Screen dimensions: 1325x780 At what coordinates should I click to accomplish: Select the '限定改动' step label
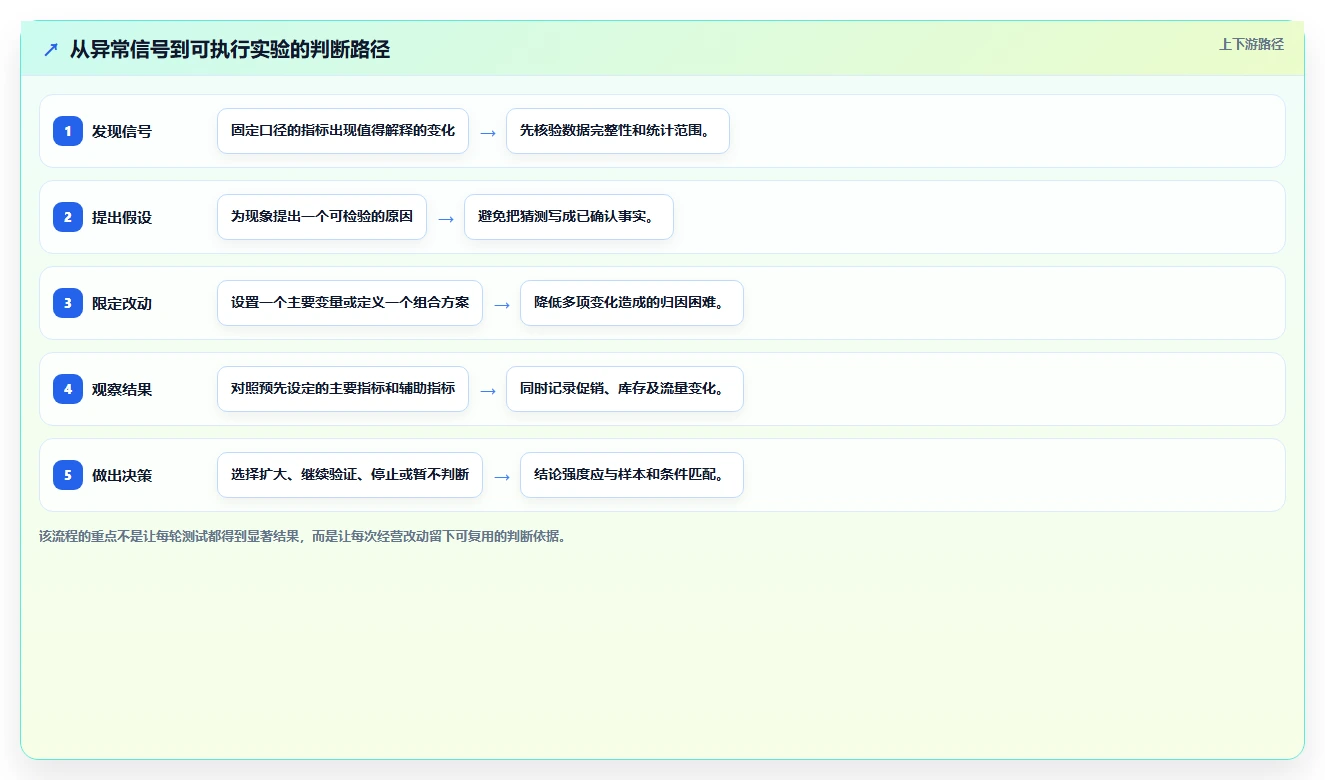(x=122, y=303)
